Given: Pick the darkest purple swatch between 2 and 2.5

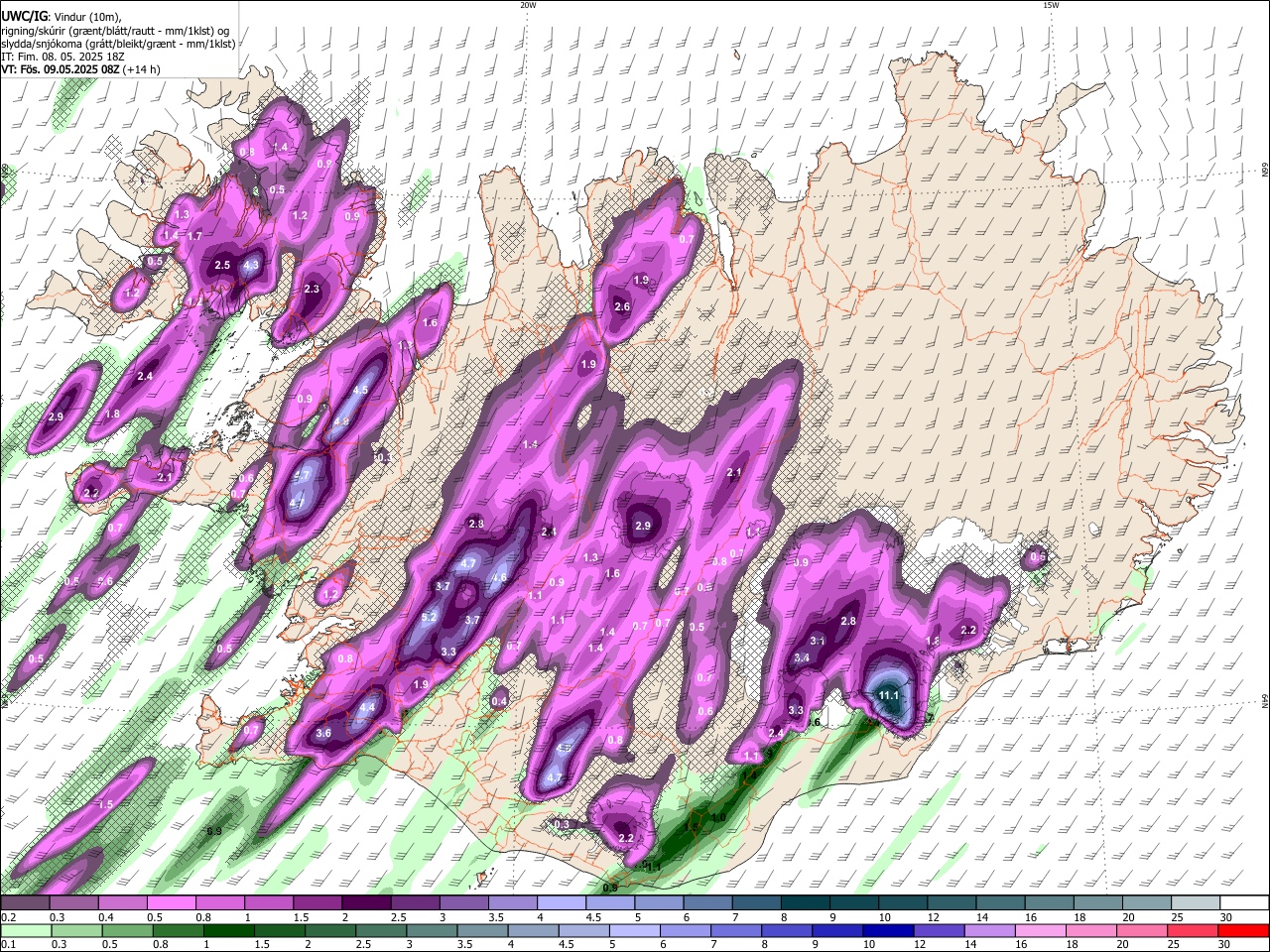Looking at the screenshot, I should pos(366,903).
